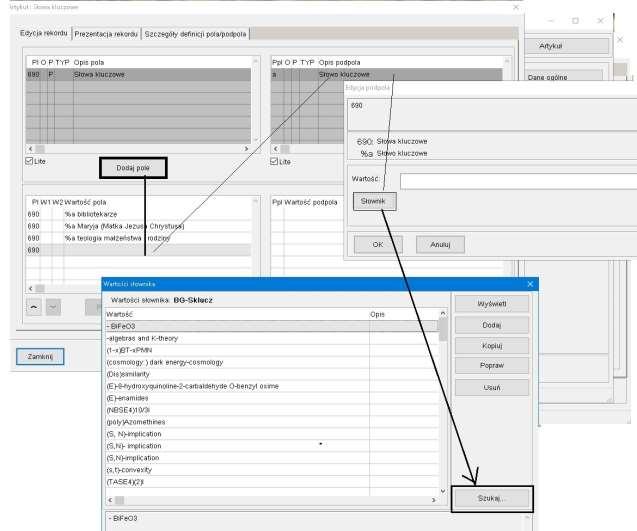Click the Szukaj... button
637x531 pixels.
pyautogui.click(x=492, y=498)
